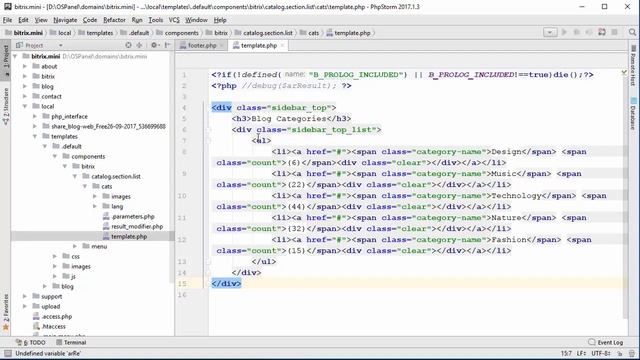Click scroll from source target icon
The image size is (640, 360).
[128, 45]
